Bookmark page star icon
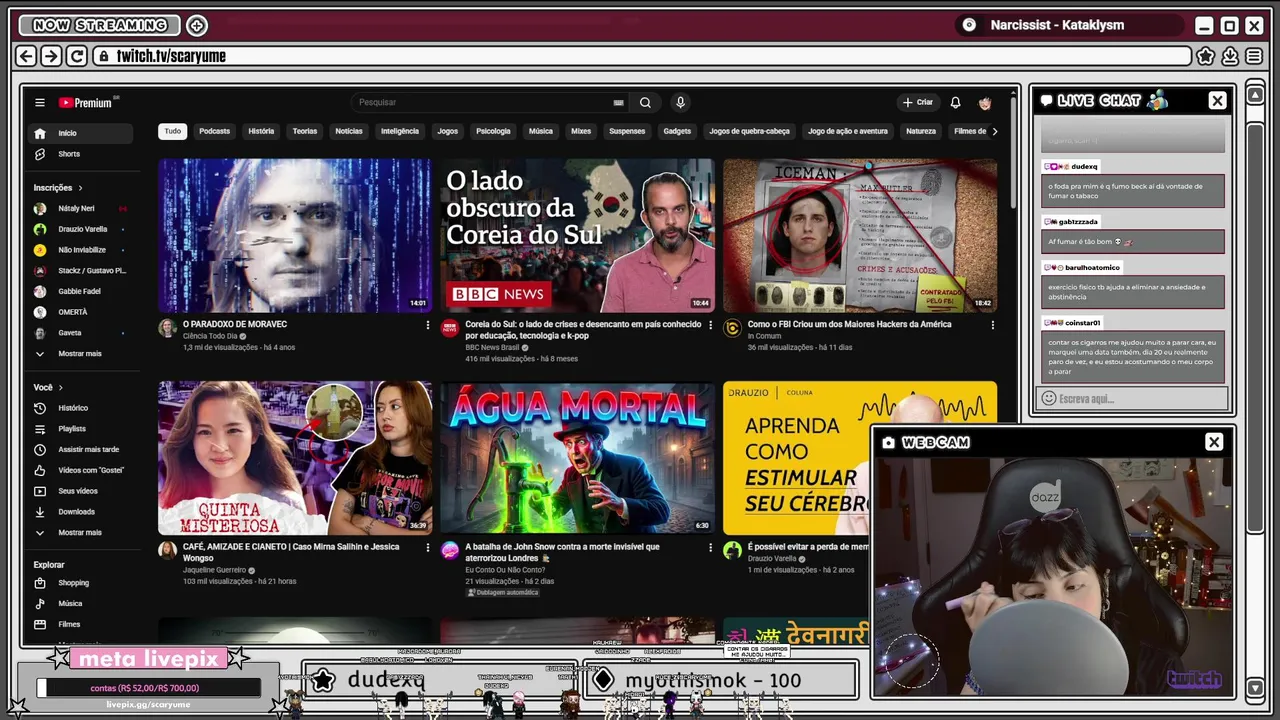The width and height of the screenshot is (1280, 720). click(x=1206, y=56)
